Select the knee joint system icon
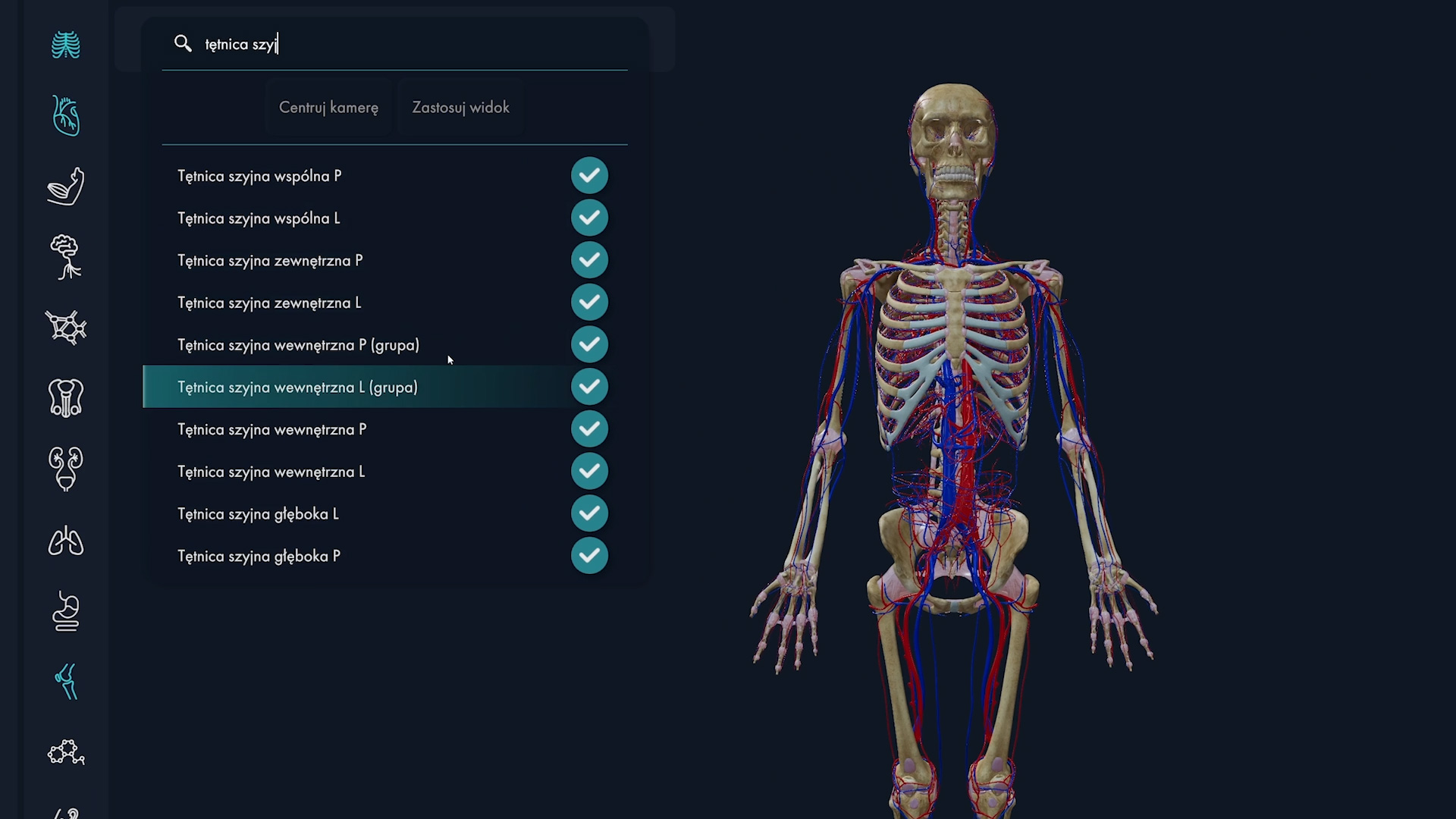The height and width of the screenshot is (819, 1456). pyautogui.click(x=66, y=682)
